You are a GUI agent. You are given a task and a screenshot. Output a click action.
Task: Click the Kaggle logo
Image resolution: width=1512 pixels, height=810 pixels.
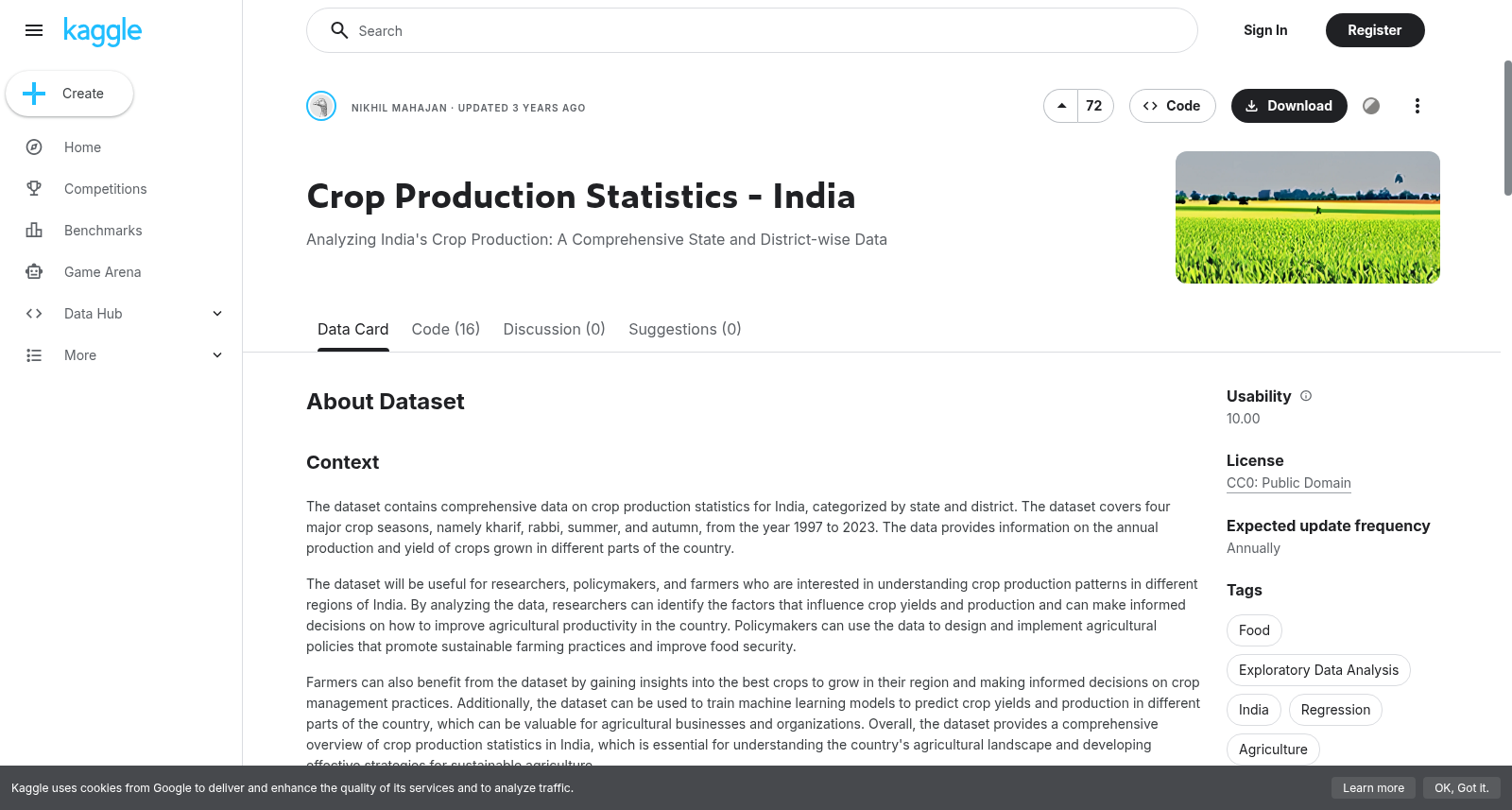(x=102, y=31)
